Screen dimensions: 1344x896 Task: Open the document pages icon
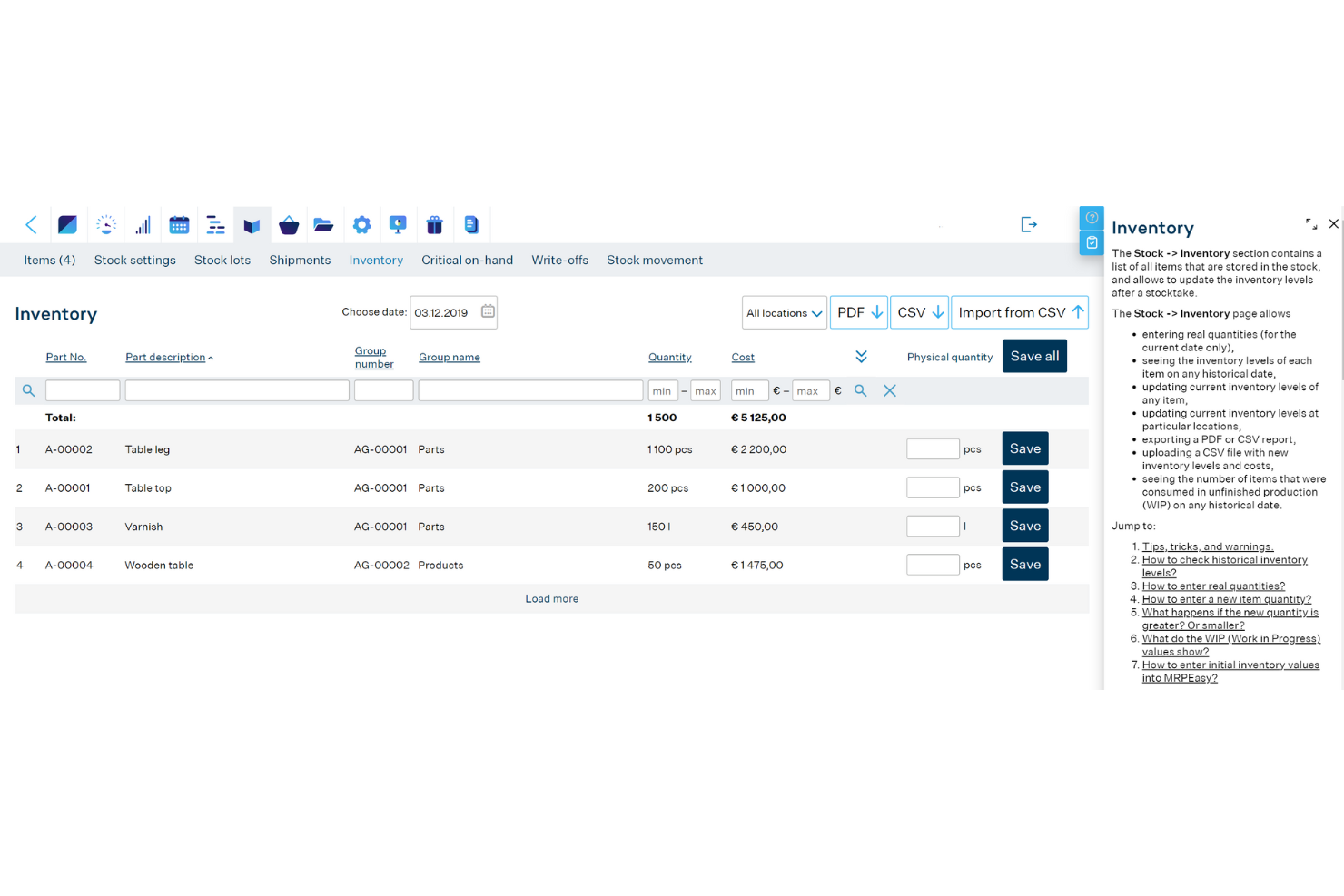coord(470,225)
